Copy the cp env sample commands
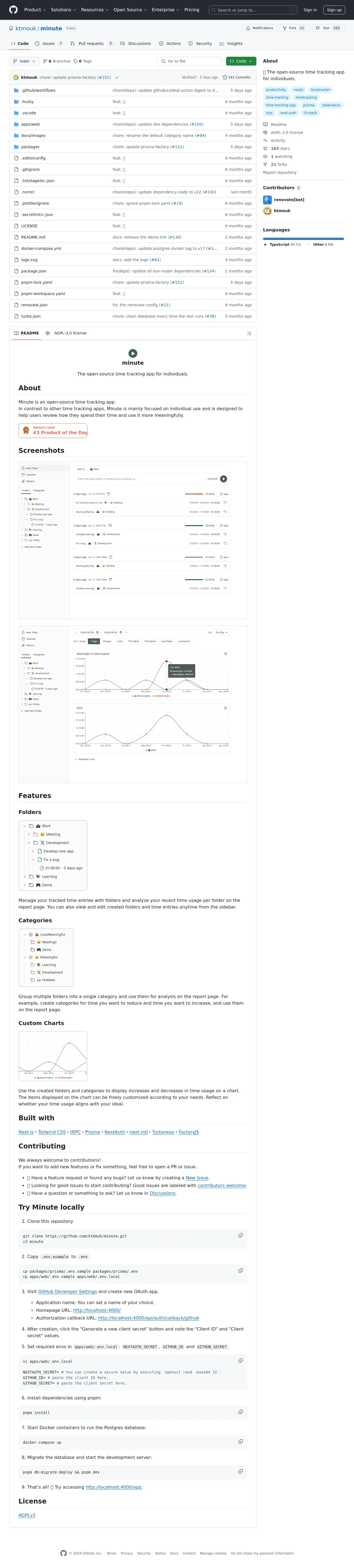354x1568 pixels. (x=241, y=1270)
